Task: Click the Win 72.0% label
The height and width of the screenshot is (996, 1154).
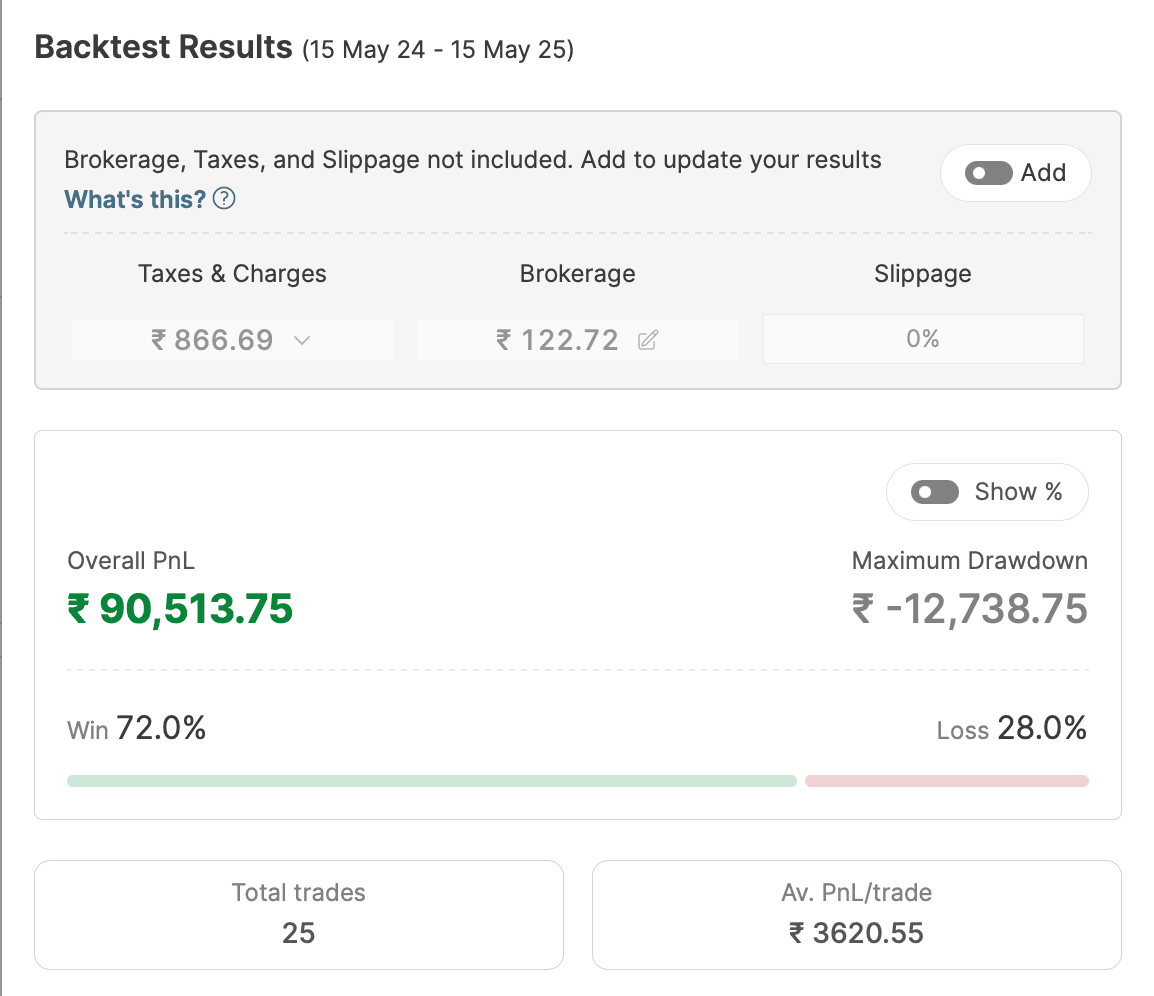Action: click(137, 729)
